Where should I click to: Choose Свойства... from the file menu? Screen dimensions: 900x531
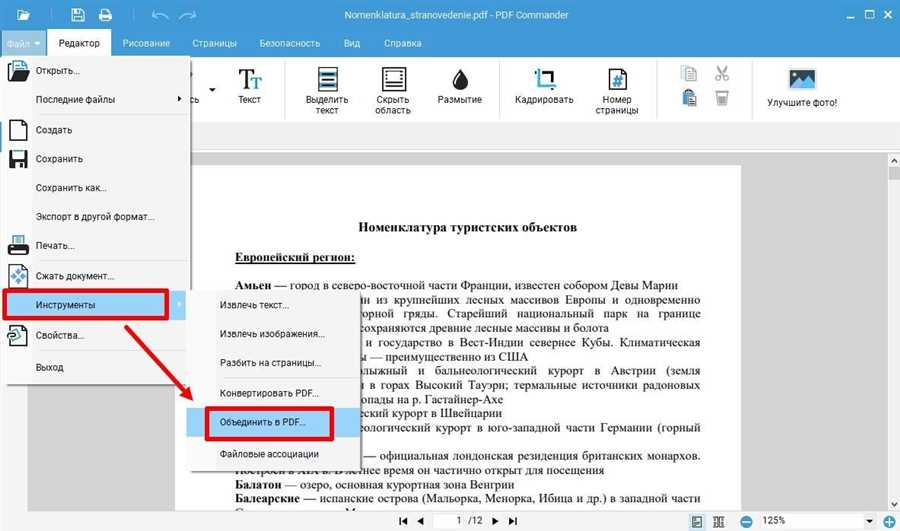point(98,335)
